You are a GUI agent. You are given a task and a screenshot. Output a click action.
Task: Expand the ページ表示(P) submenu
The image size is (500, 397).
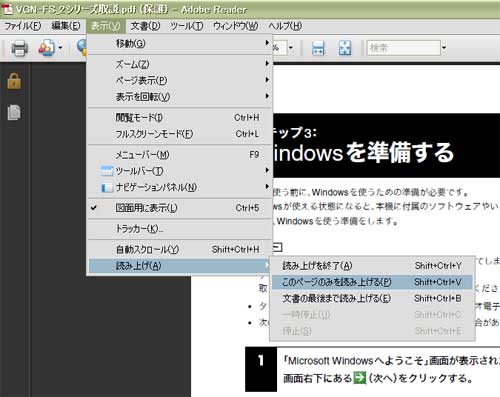tap(180, 80)
